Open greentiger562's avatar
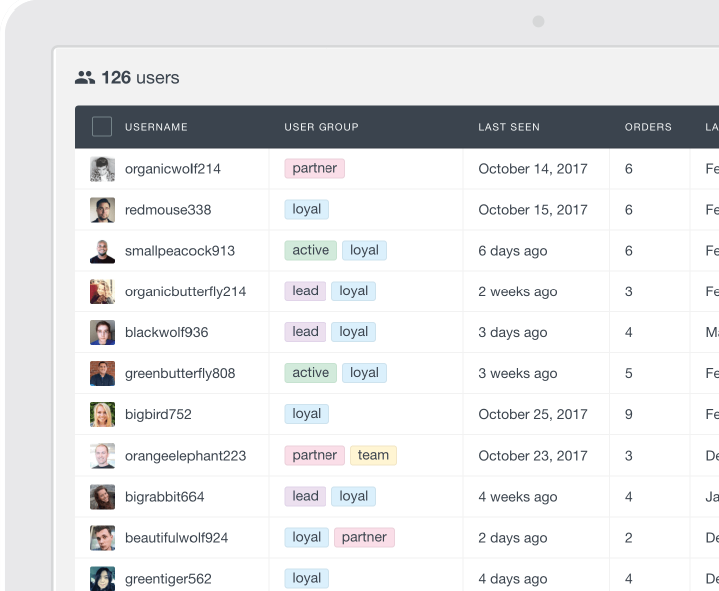 (x=102, y=579)
